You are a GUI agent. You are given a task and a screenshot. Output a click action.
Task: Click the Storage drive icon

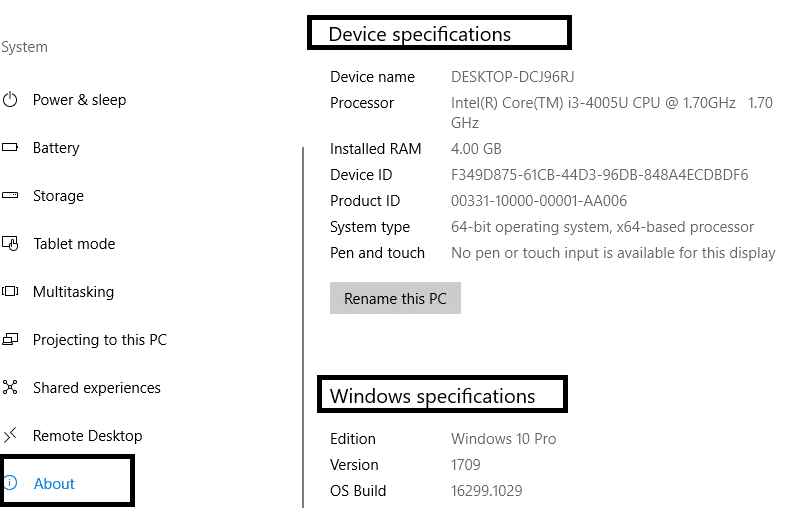click(11, 196)
